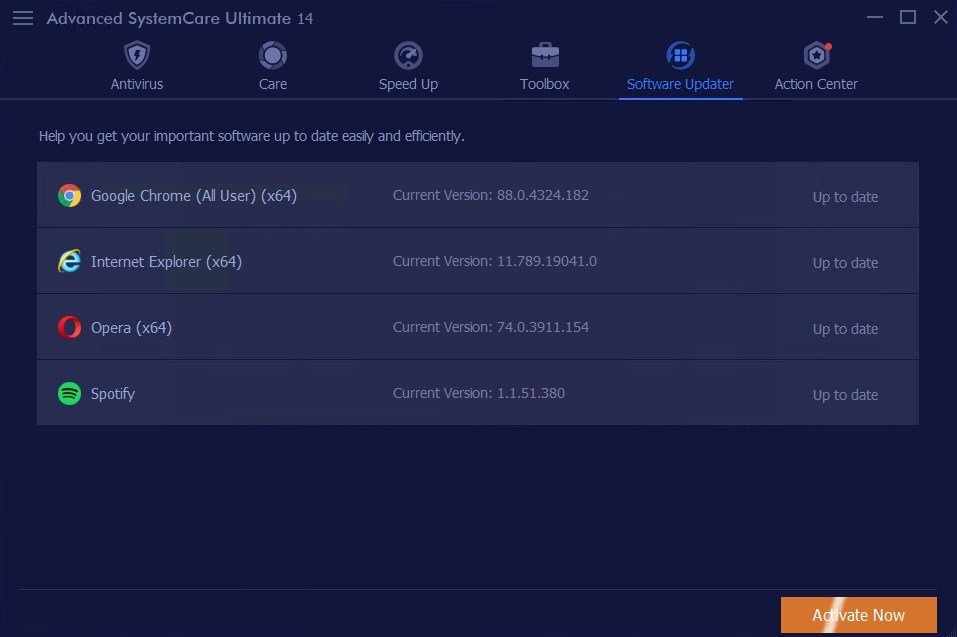Click Current Version: 1.1.51.380 text
This screenshot has height=637, width=957.
point(478,393)
